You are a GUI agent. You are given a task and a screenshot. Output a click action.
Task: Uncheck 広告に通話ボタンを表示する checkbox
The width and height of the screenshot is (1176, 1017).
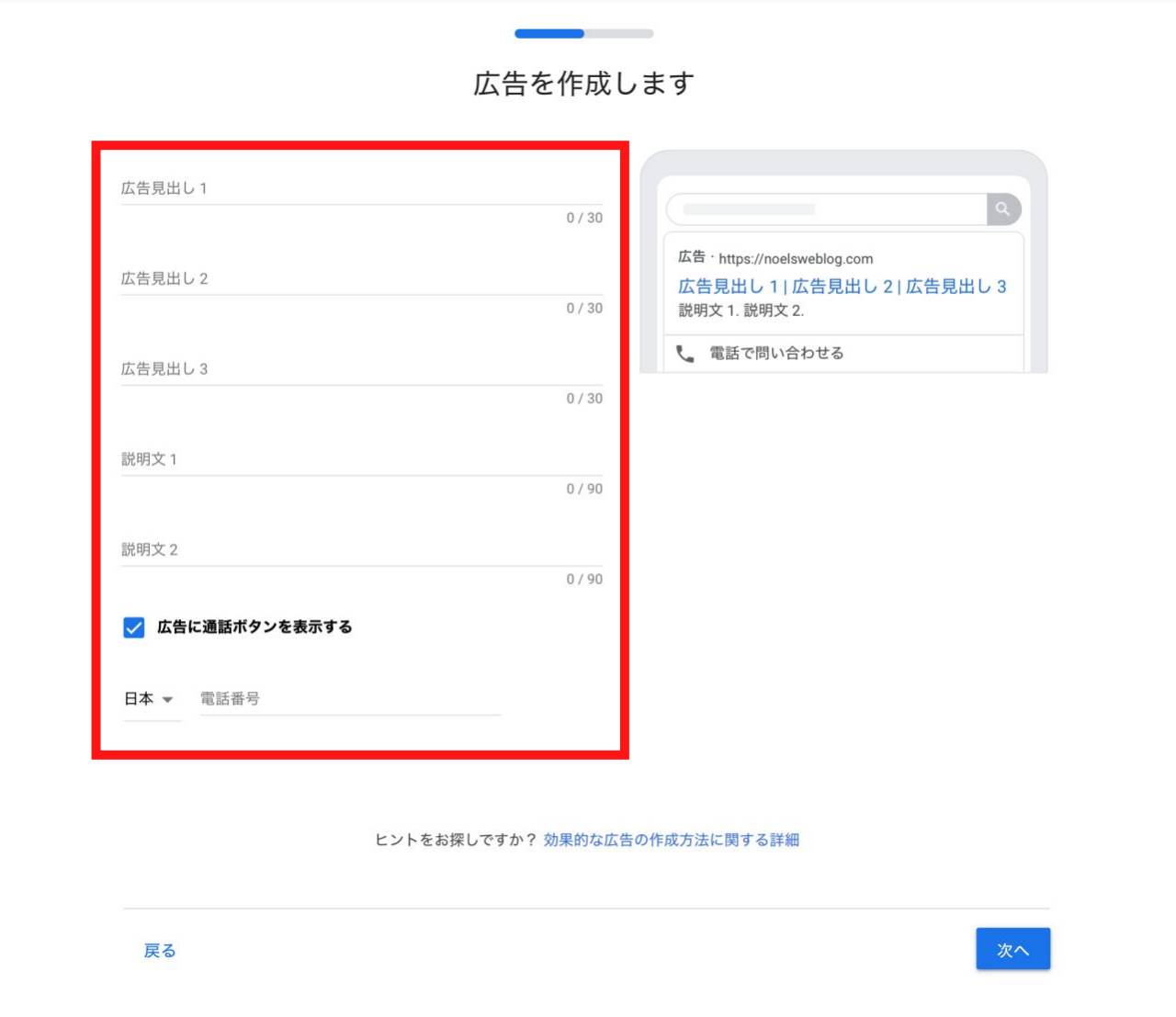[134, 627]
